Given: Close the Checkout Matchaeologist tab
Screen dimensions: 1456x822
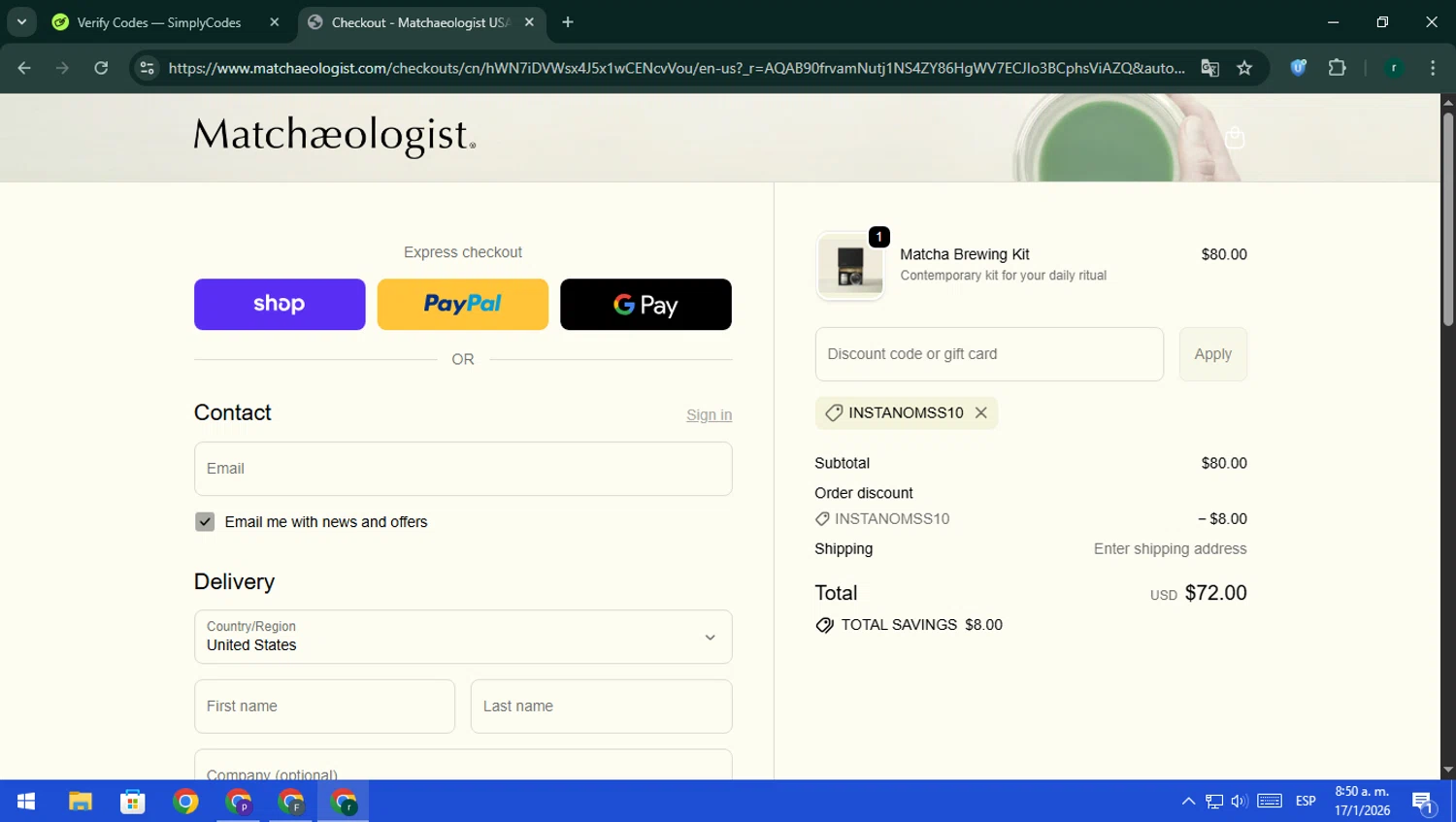Looking at the screenshot, I should pyautogui.click(x=529, y=22).
